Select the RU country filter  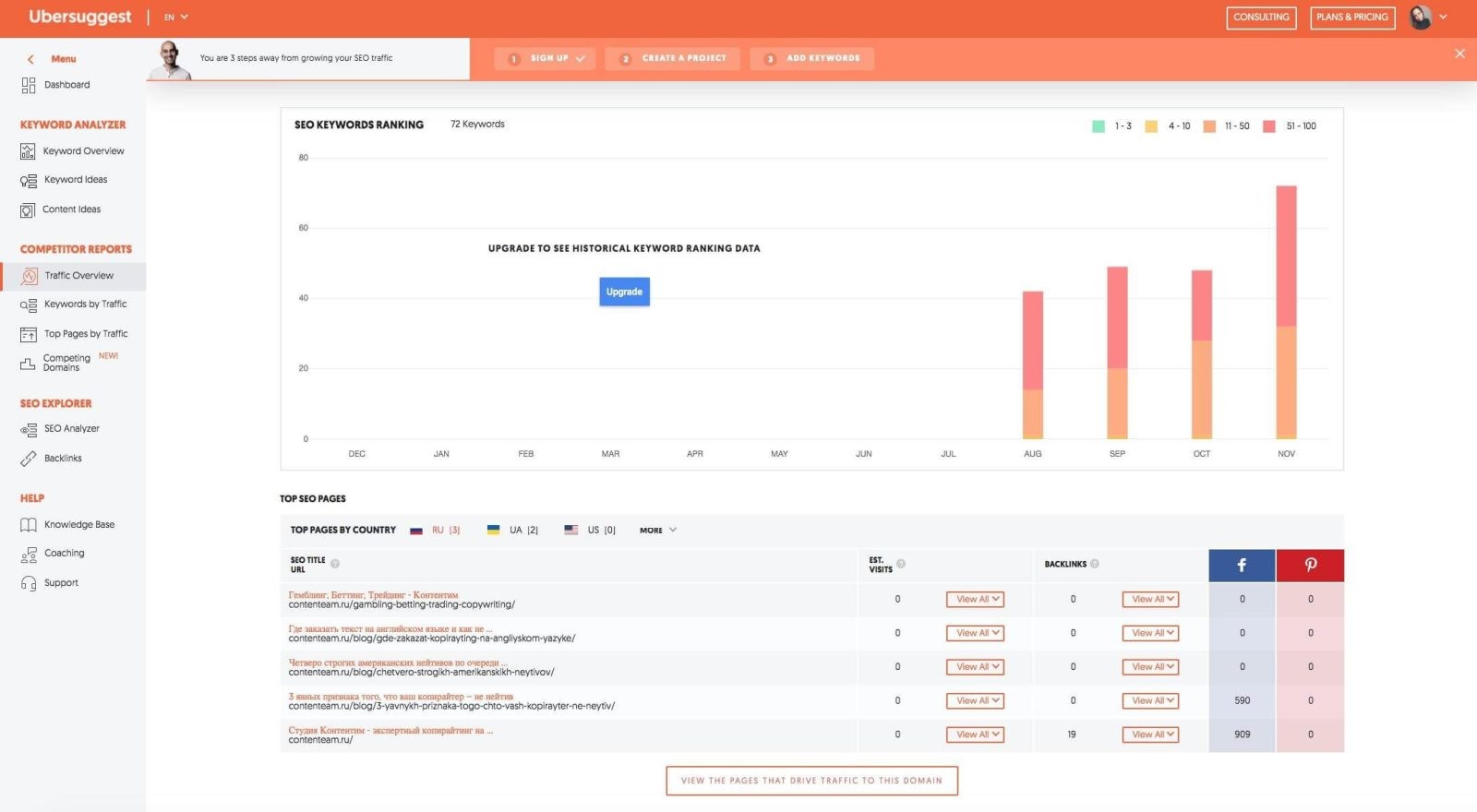pyautogui.click(x=436, y=531)
